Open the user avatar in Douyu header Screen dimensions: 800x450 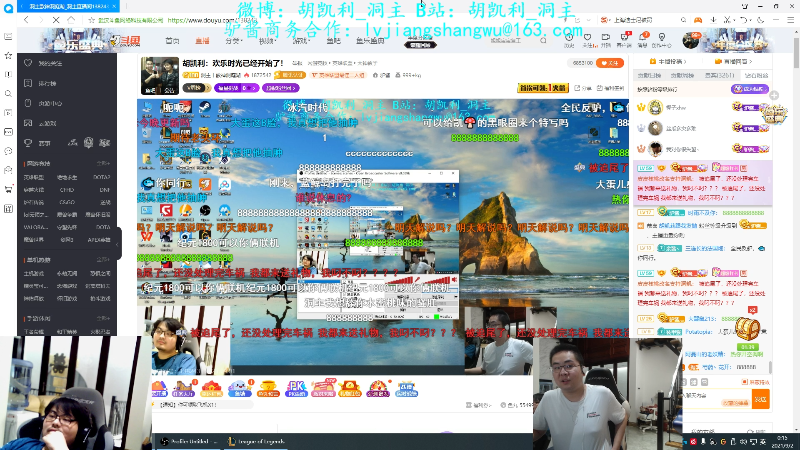691,40
